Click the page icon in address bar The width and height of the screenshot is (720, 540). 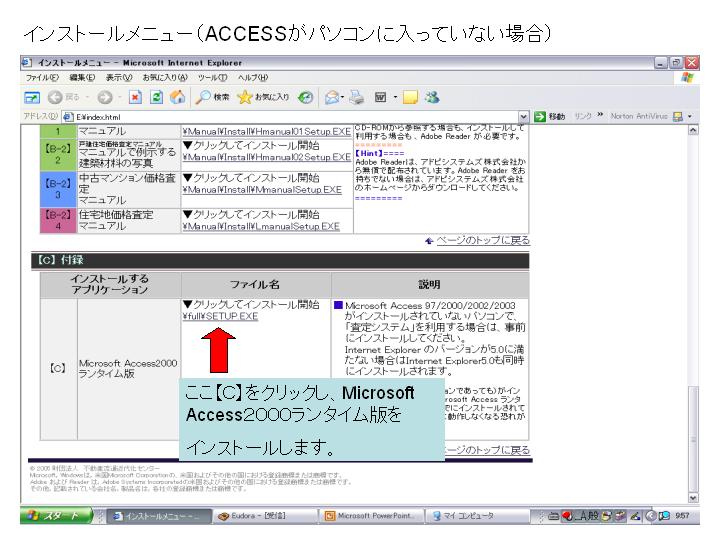tap(68, 117)
